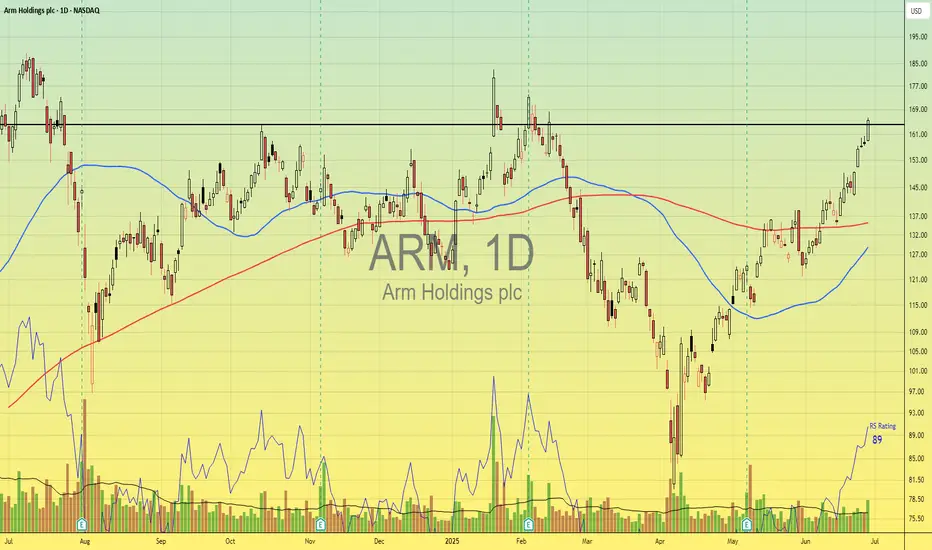
Task: Click the 109.00 price axis label
Action: tap(917, 332)
